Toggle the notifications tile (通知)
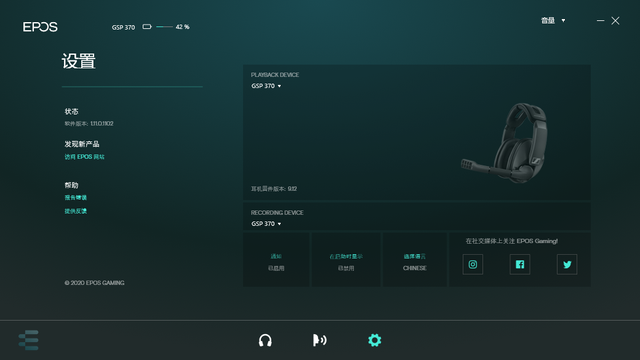 [x=276, y=260]
